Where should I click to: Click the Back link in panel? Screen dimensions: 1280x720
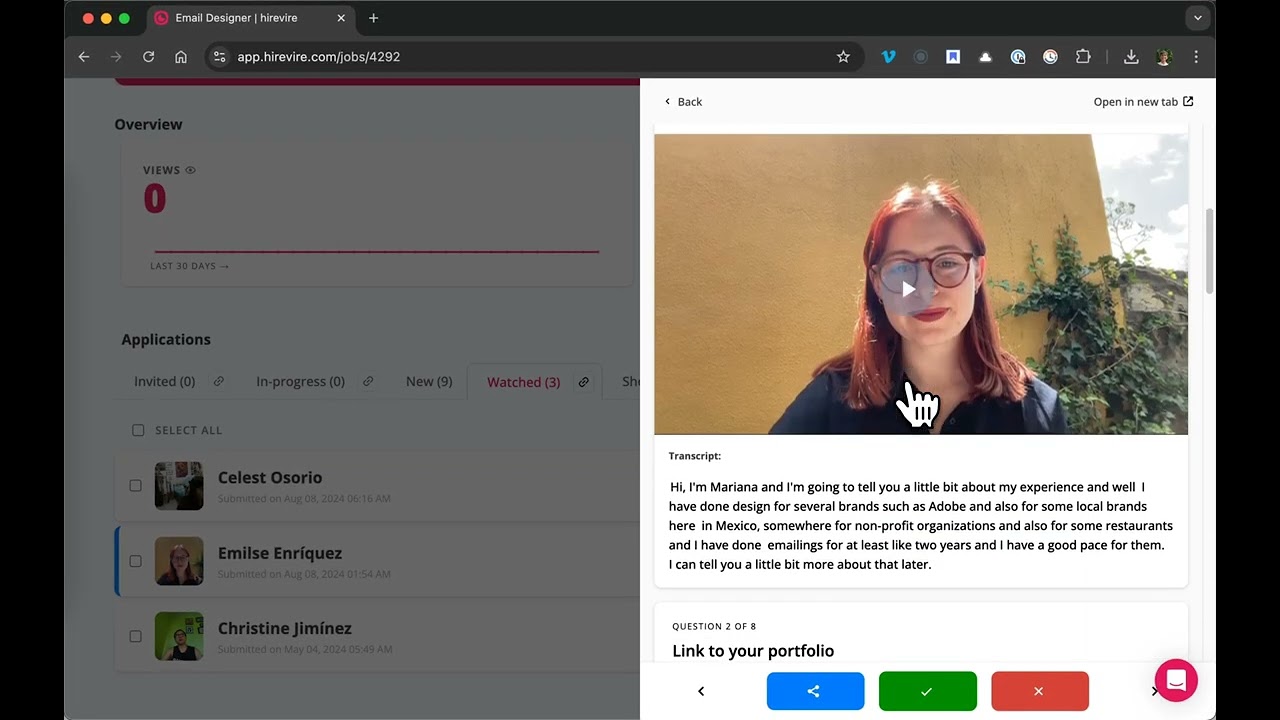click(x=683, y=102)
